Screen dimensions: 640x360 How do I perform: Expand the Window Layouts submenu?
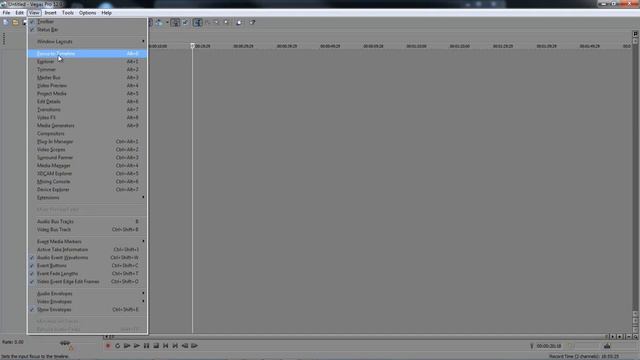point(87,42)
